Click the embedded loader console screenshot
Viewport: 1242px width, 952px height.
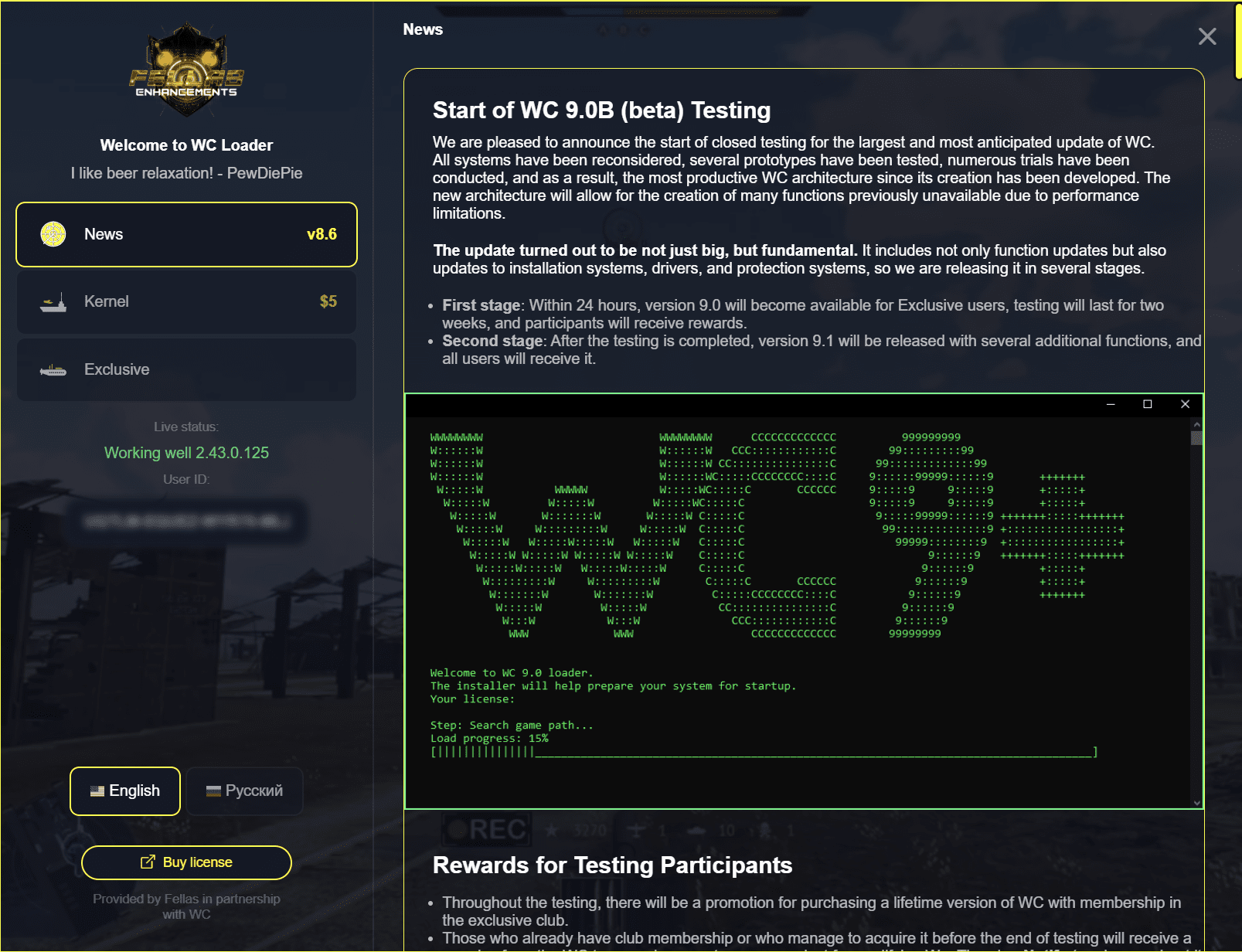pos(804,601)
